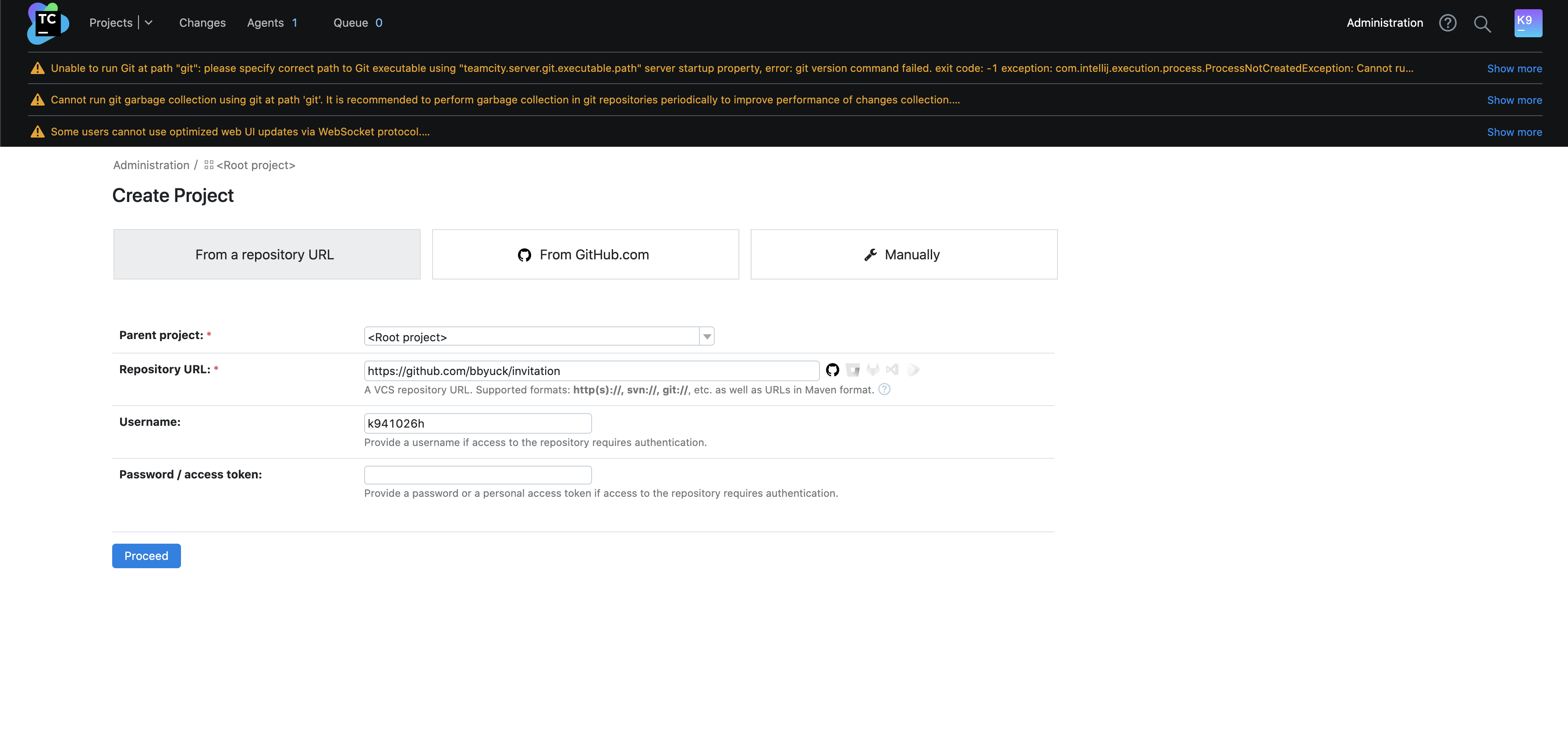Open the search magnifier in the header
The image size is (1568, 736).
[1482, 24]
